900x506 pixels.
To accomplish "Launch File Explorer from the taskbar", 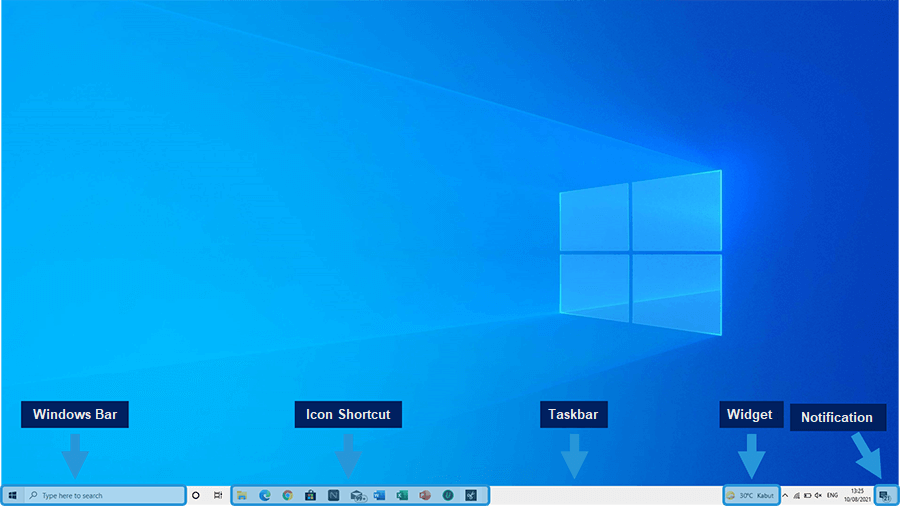I will (242, 496).
